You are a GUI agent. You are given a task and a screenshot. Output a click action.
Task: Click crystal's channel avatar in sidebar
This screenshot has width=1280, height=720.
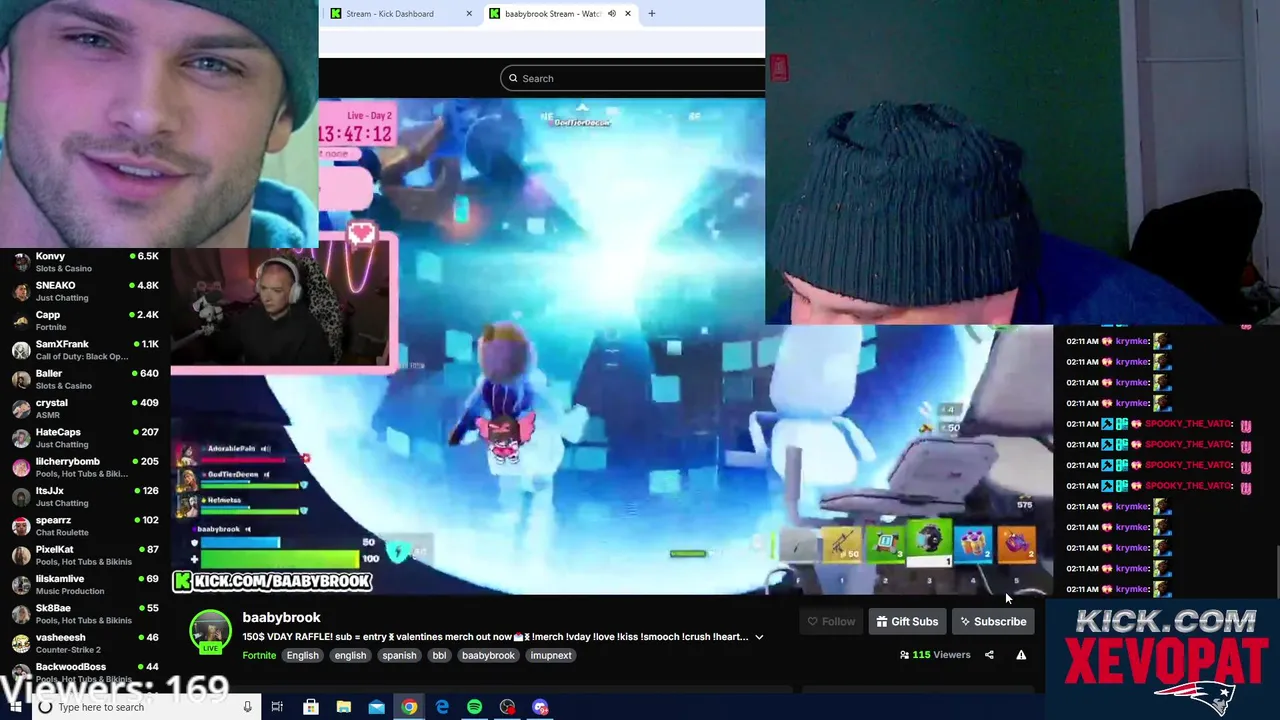pyautogui.click(x=21, y=408)
